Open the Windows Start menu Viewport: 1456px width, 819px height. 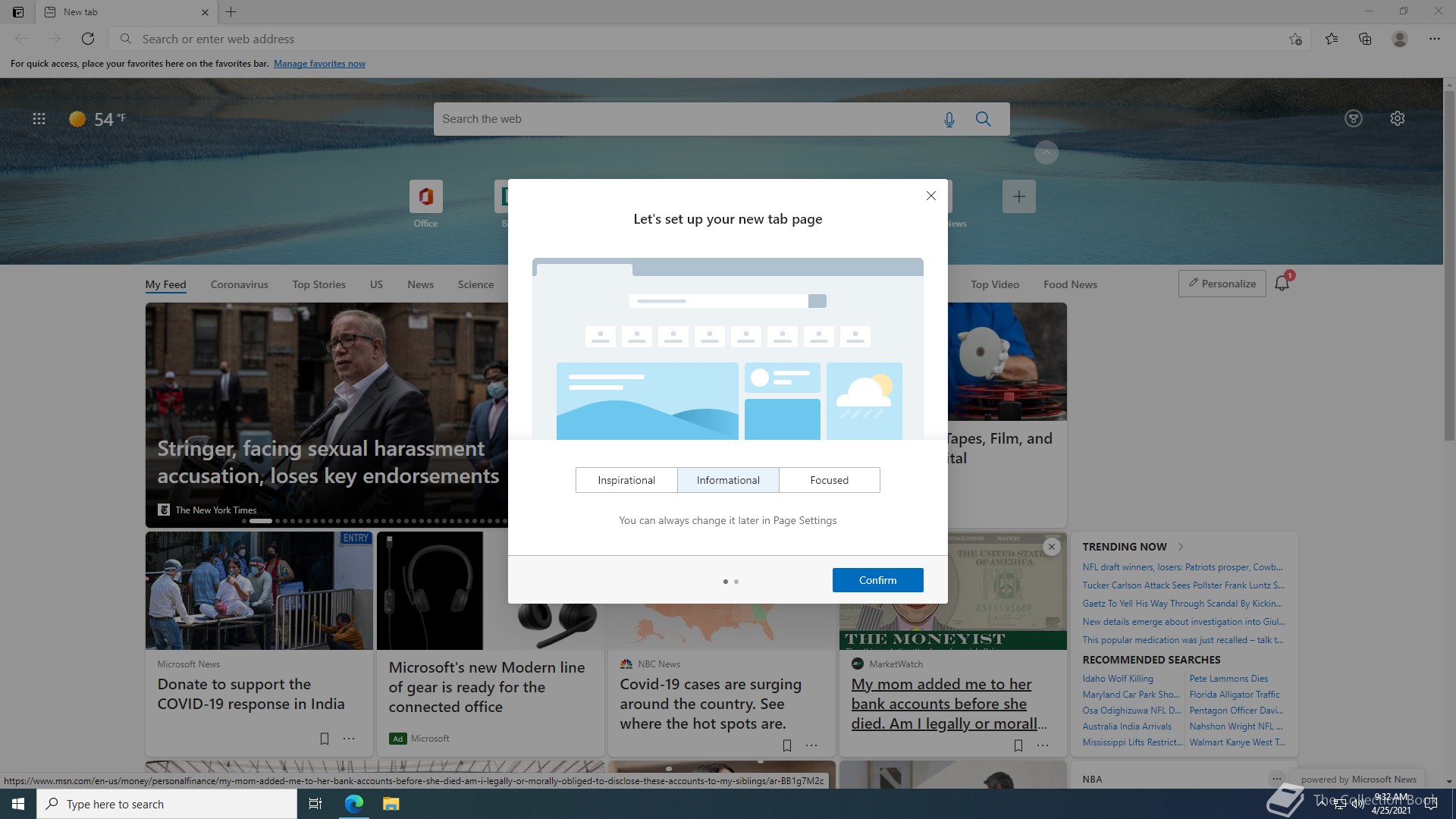point(18,804)
